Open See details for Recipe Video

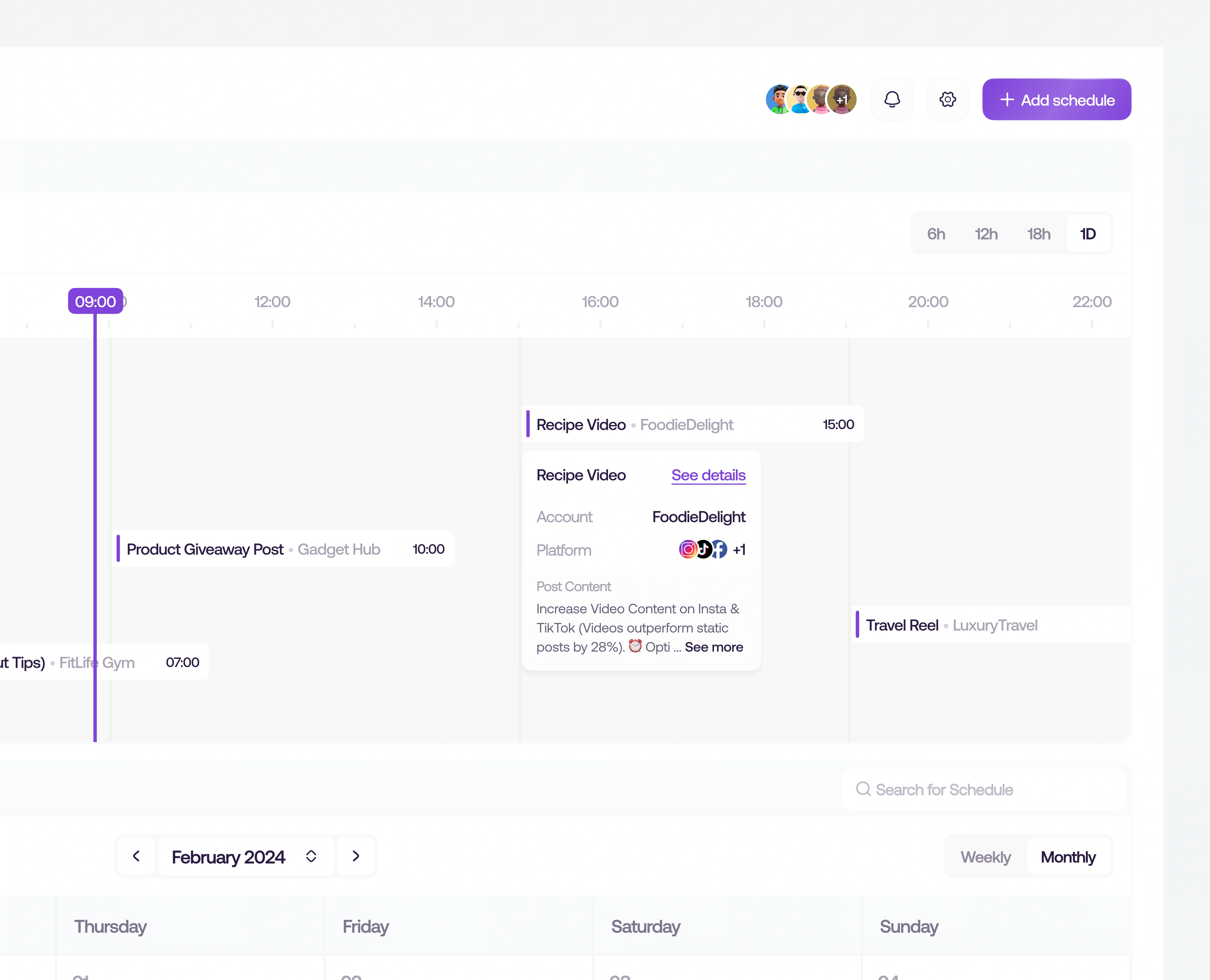tap(709, 475)
